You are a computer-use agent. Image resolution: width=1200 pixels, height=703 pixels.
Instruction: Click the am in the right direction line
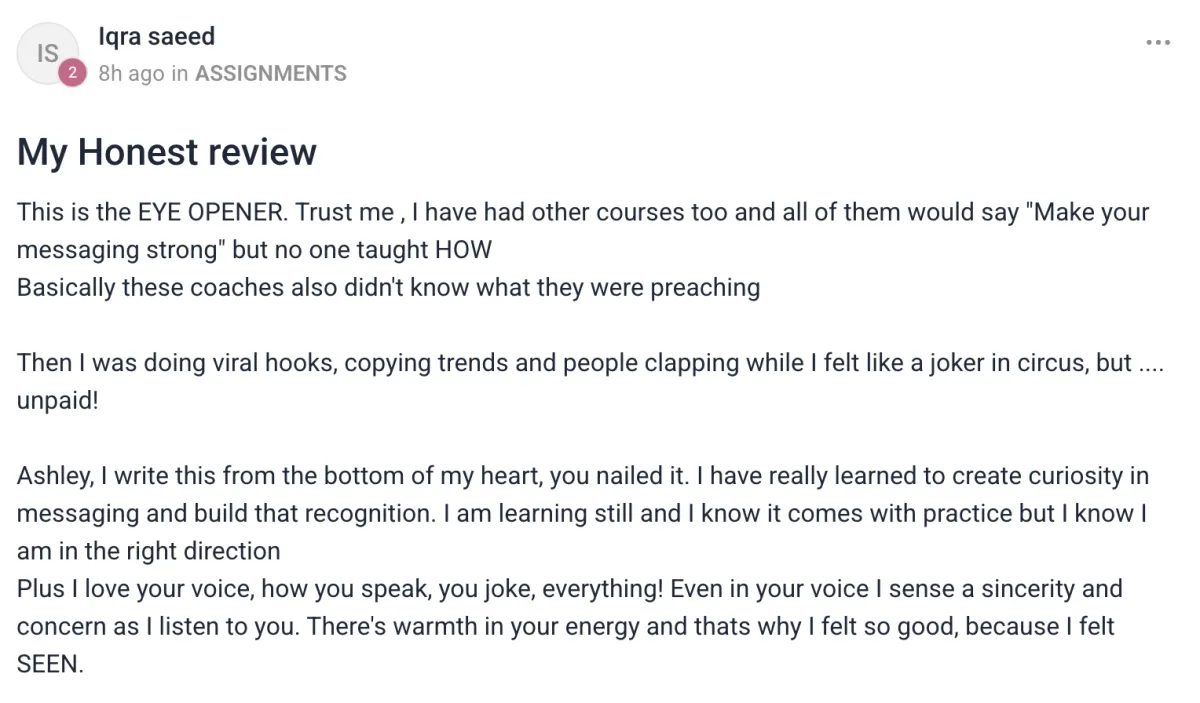149,552
